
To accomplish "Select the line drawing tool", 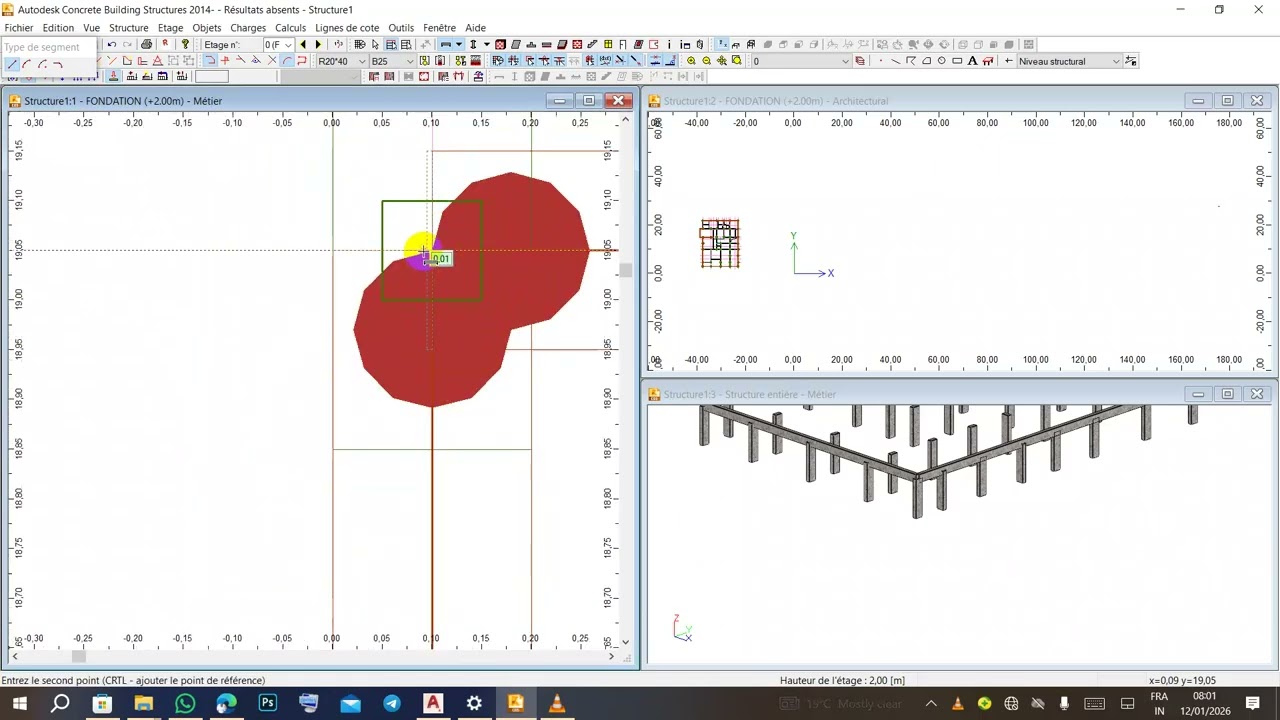I will [x=896, y=61].
